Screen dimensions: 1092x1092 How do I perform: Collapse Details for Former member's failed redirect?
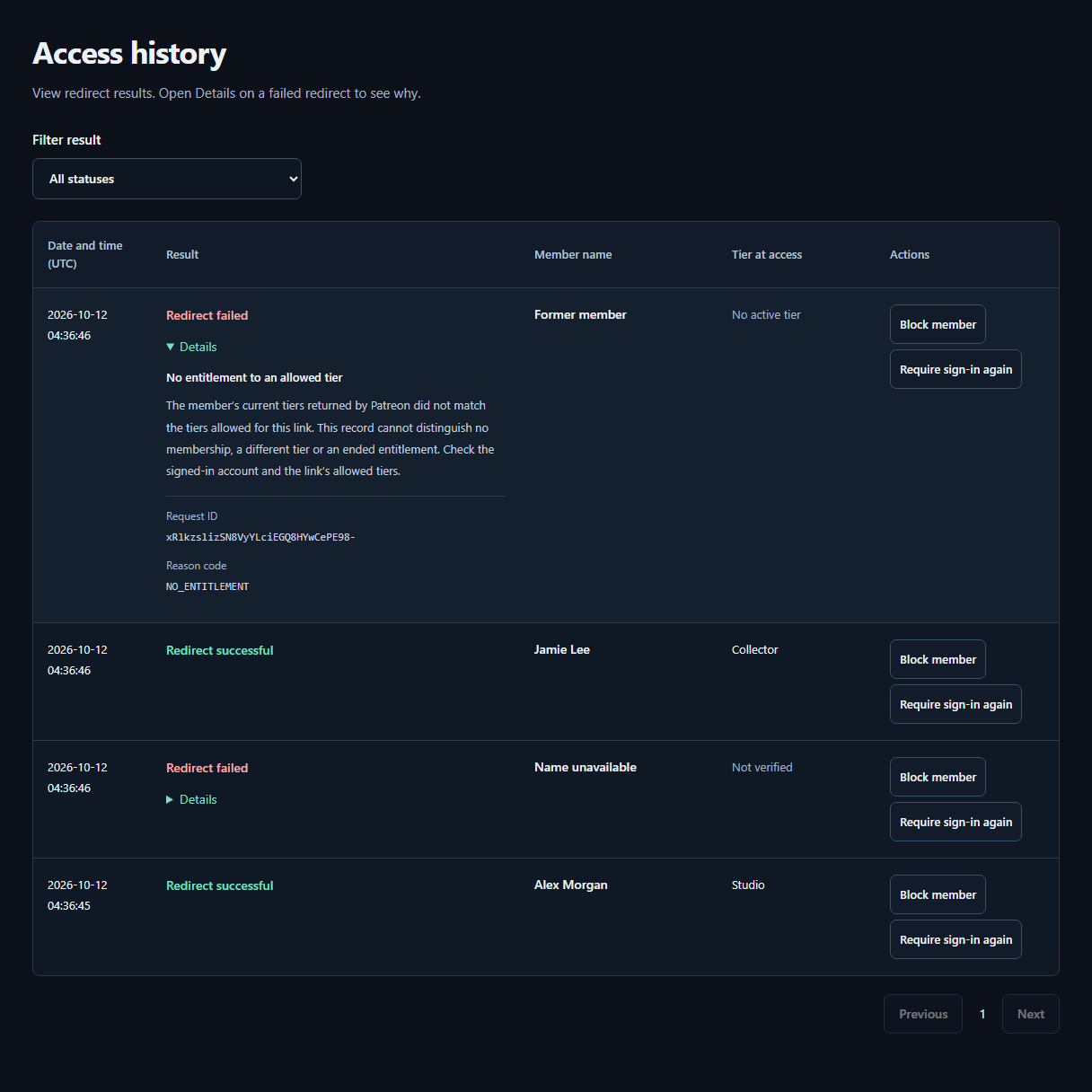pyautogui.click(x=191, y=347)
